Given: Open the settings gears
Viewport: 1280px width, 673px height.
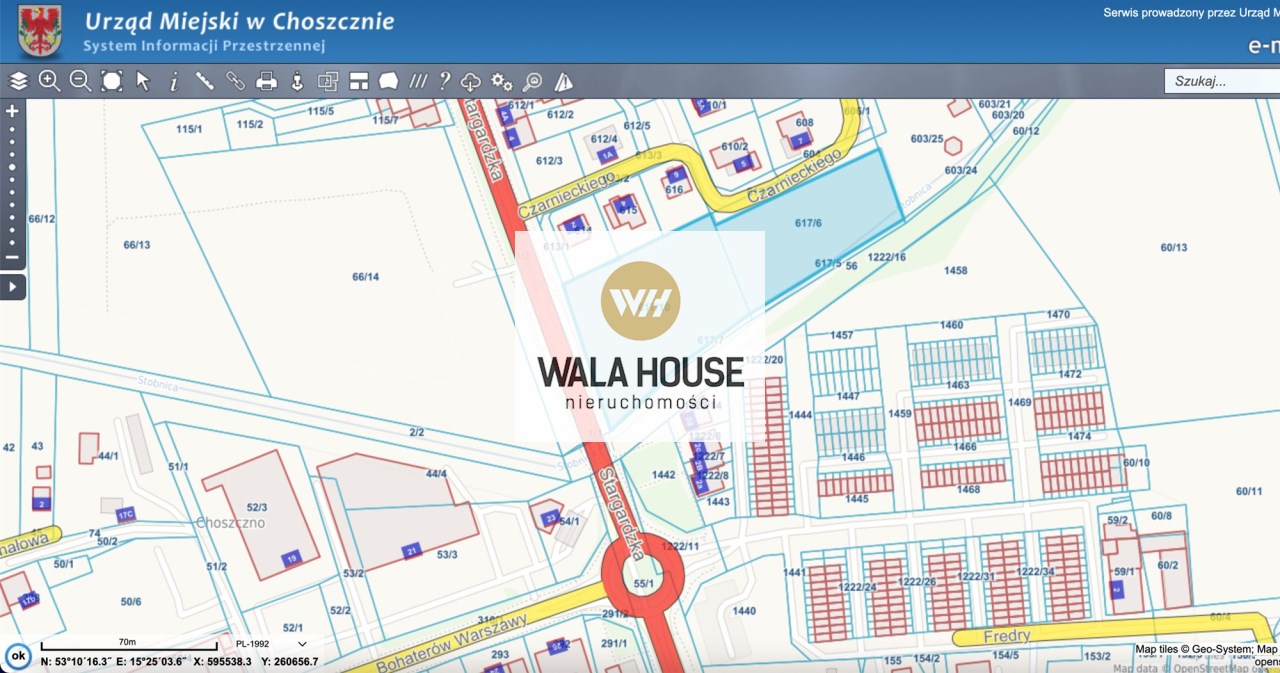Looking at the screenshot, I should pyautogui.click(x=502, y=81).
